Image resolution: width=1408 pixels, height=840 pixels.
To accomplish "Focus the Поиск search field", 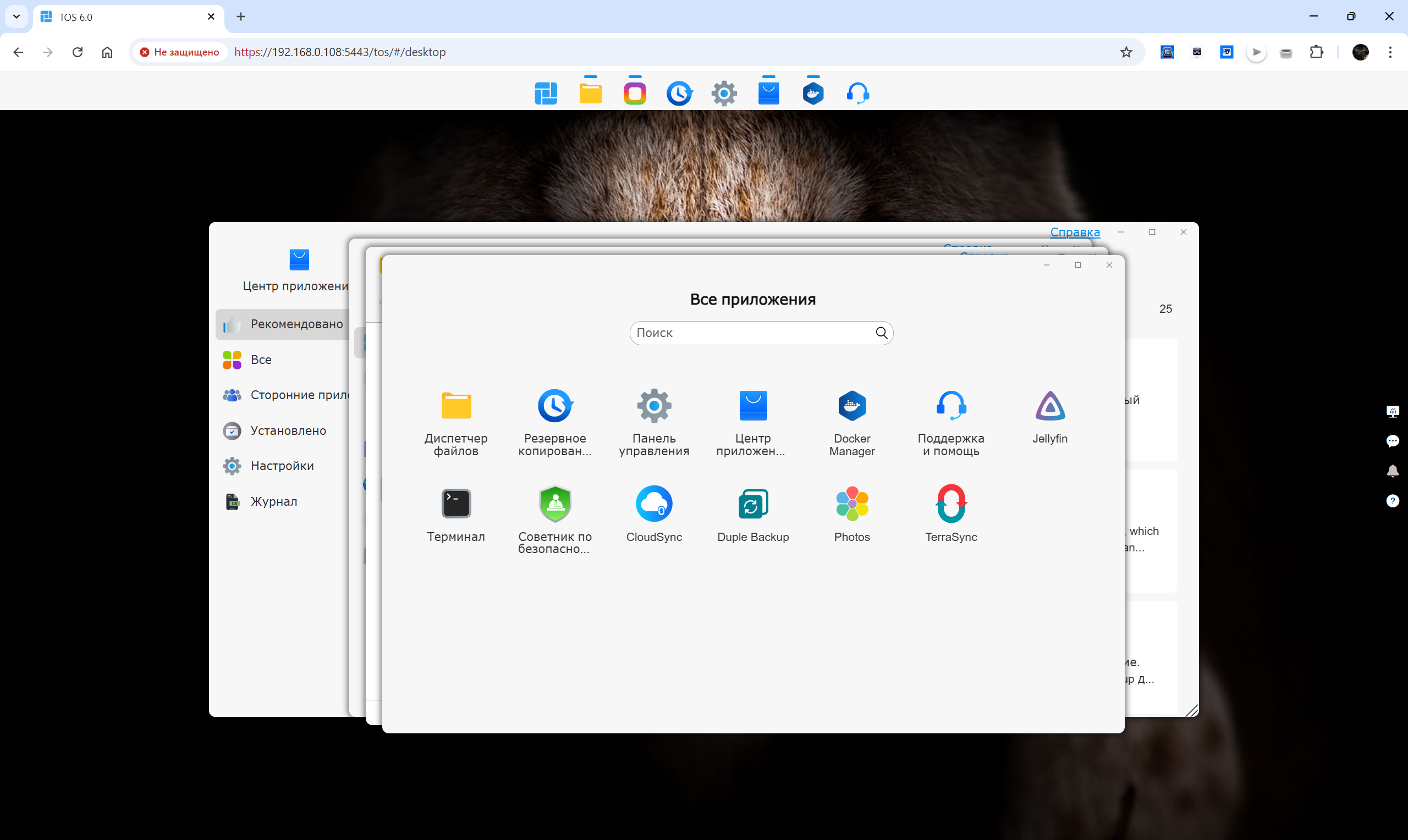I will coord(752,333).
